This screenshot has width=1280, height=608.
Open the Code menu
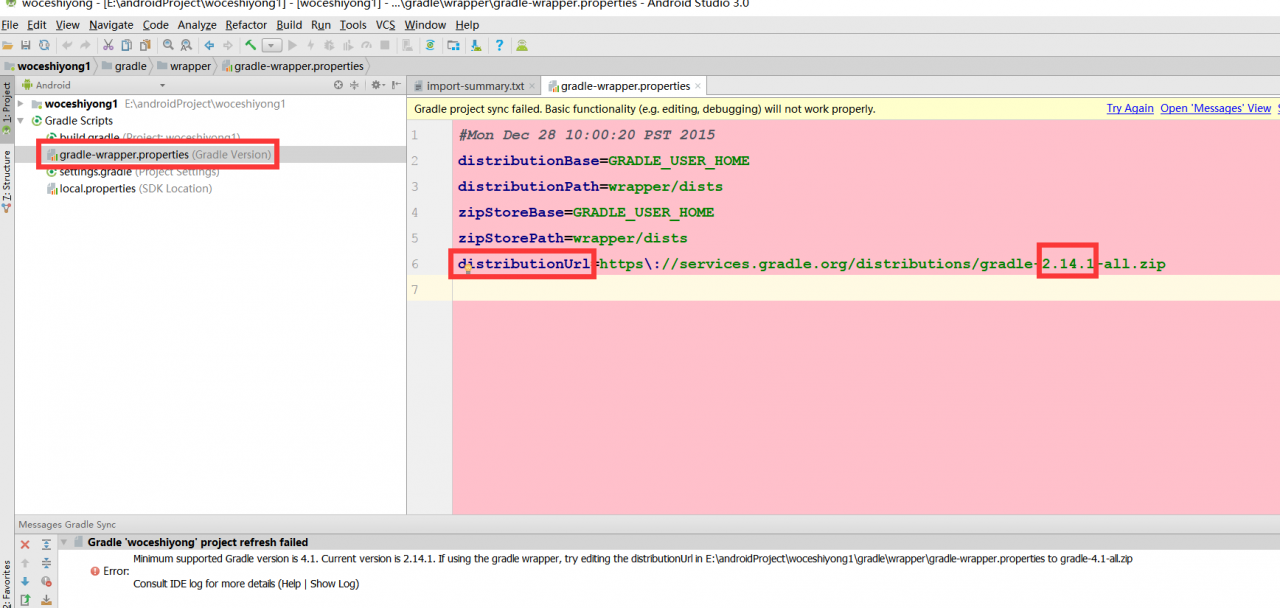coord(156,25)
